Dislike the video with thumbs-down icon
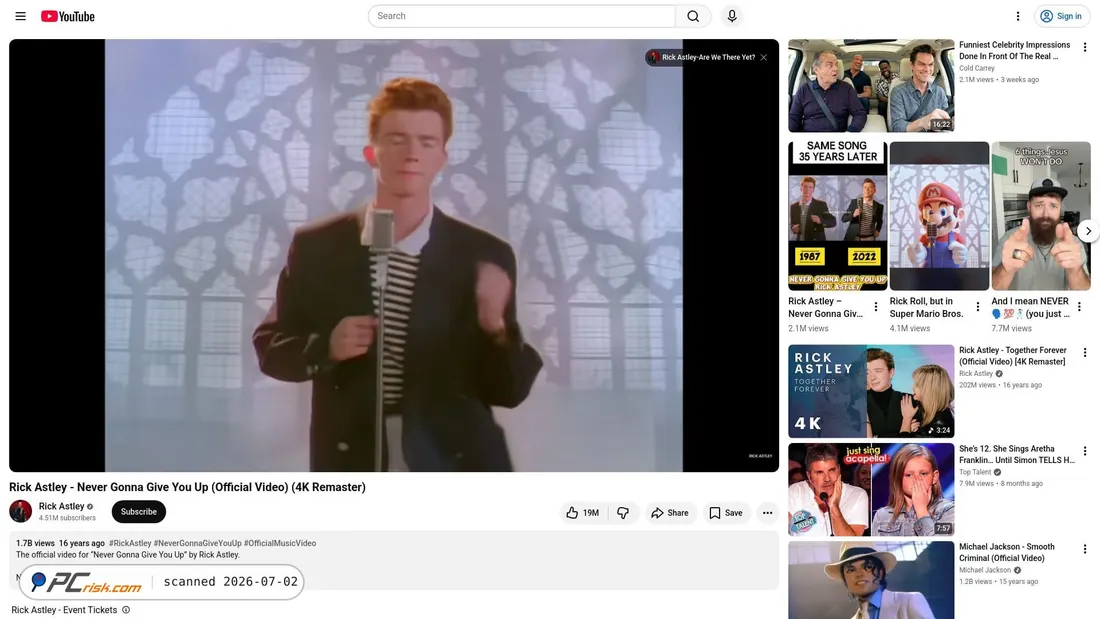Screen dimensions: 1100x619 tap(623, 513)
